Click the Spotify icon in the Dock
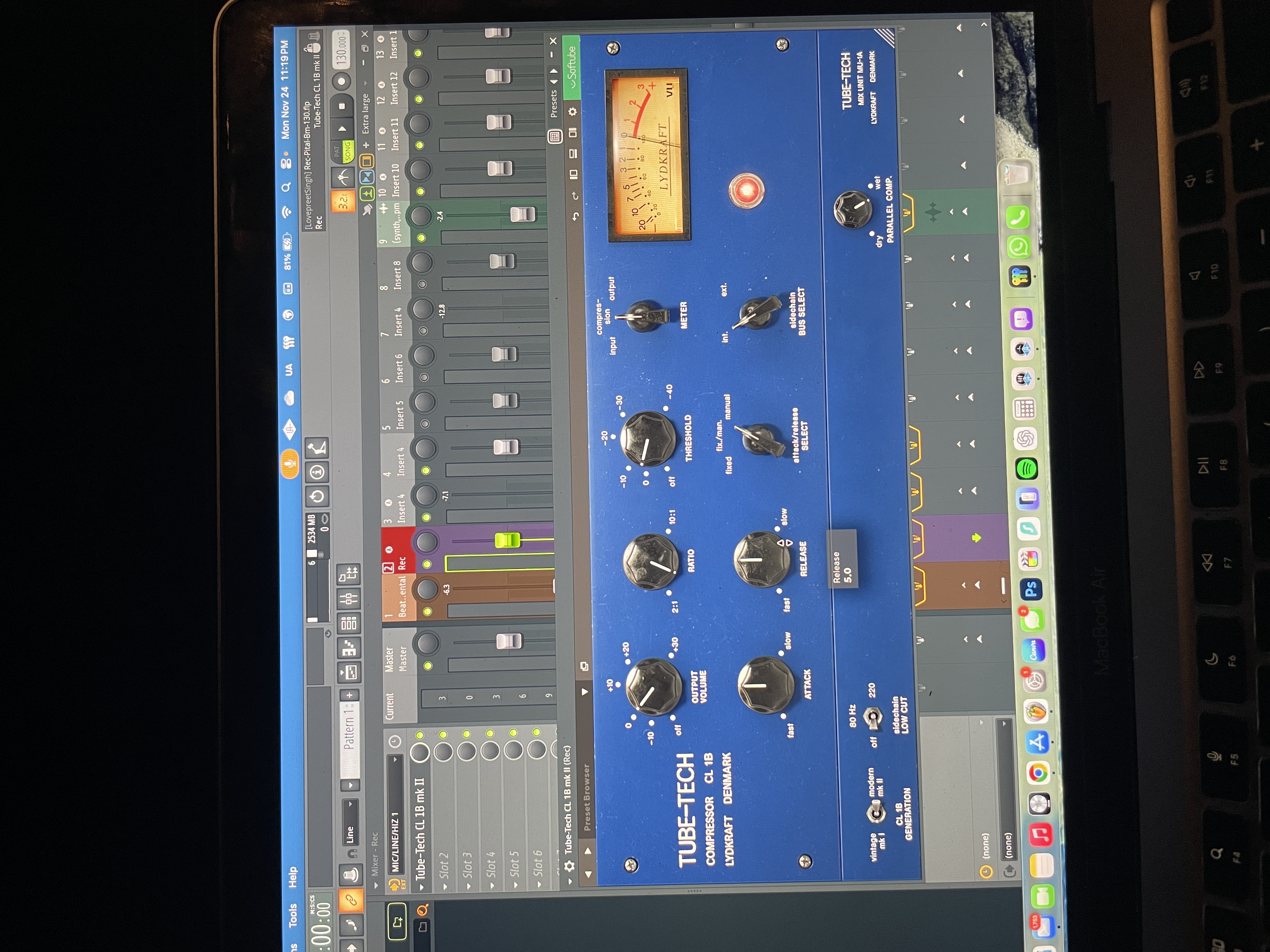 point(1027,468)
